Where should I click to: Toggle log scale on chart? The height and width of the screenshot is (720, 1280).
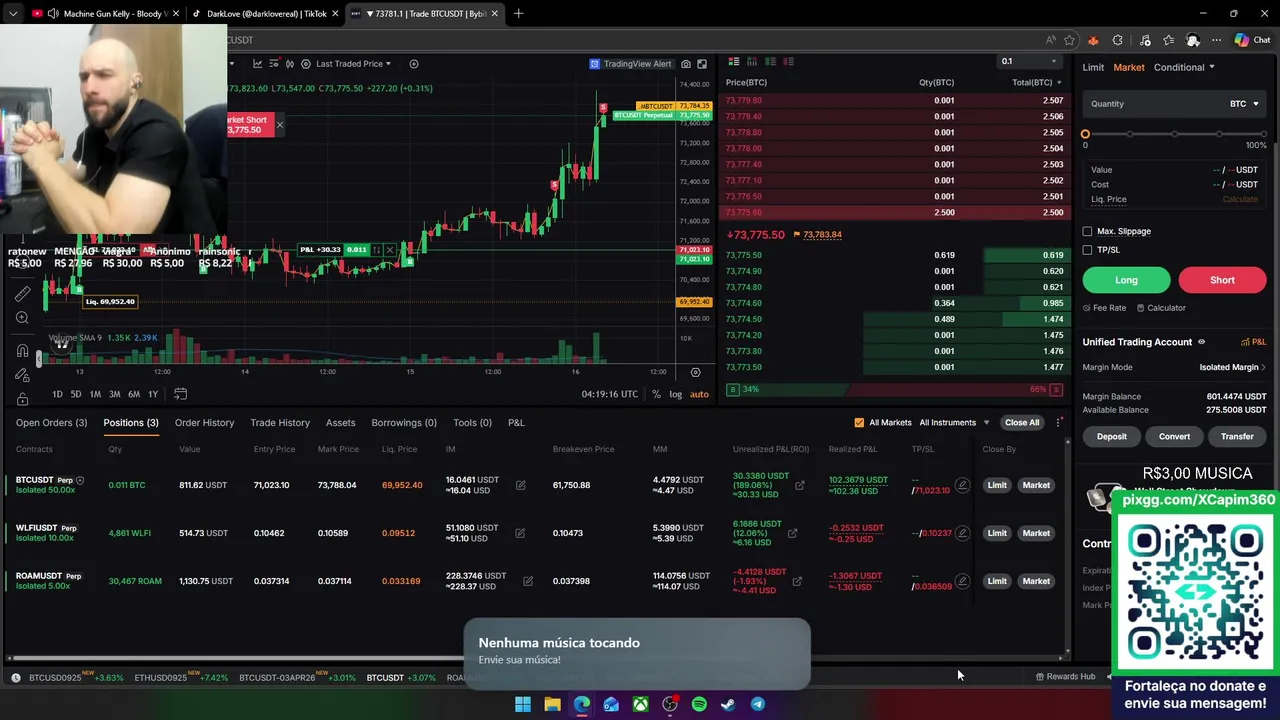point(676,394)
